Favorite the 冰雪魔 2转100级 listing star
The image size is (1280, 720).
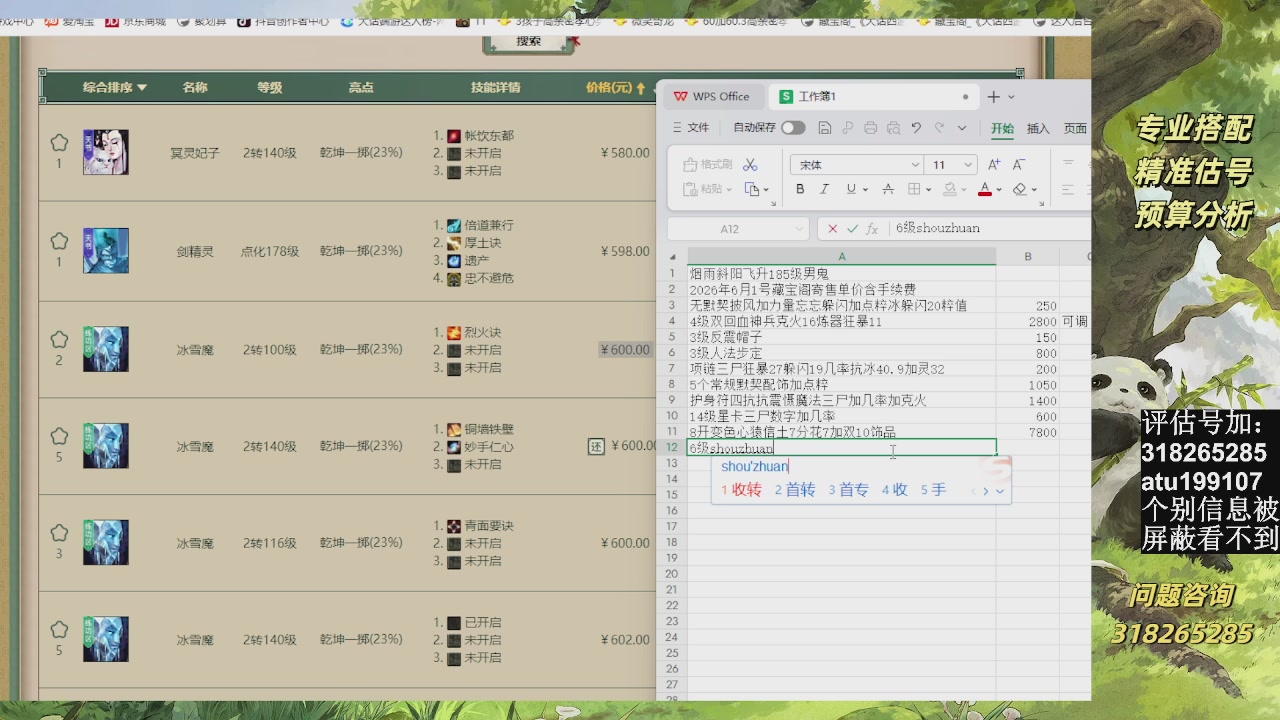[x=59, y=339]
